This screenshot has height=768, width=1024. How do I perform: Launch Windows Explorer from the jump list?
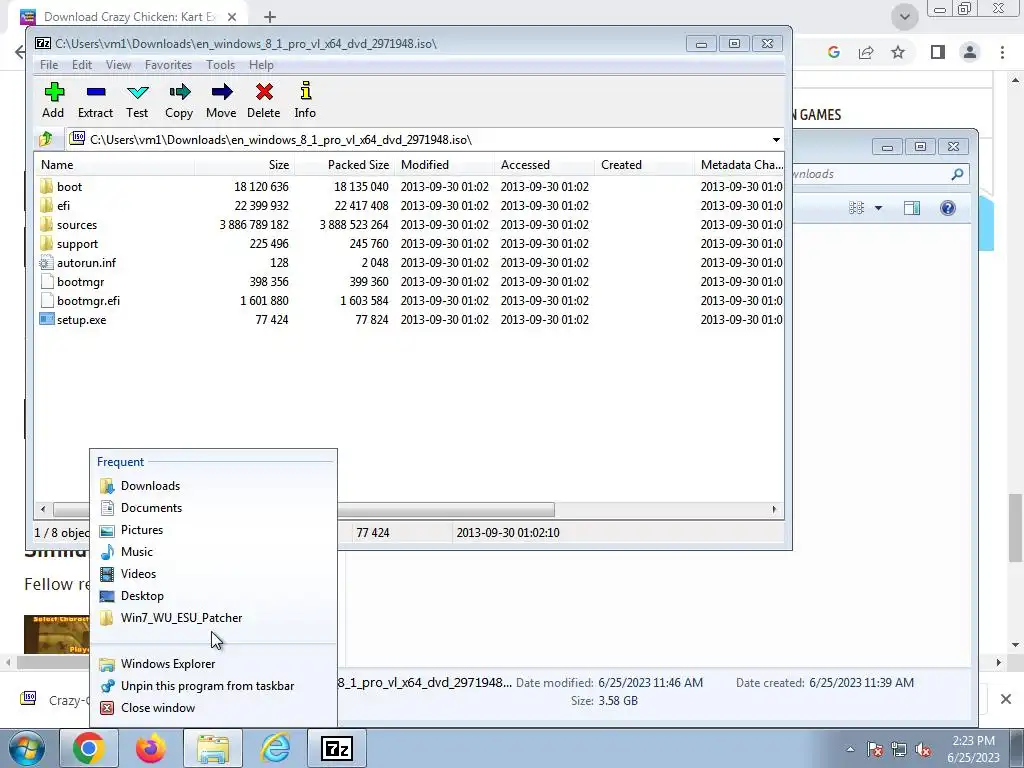tap(214, 664)
